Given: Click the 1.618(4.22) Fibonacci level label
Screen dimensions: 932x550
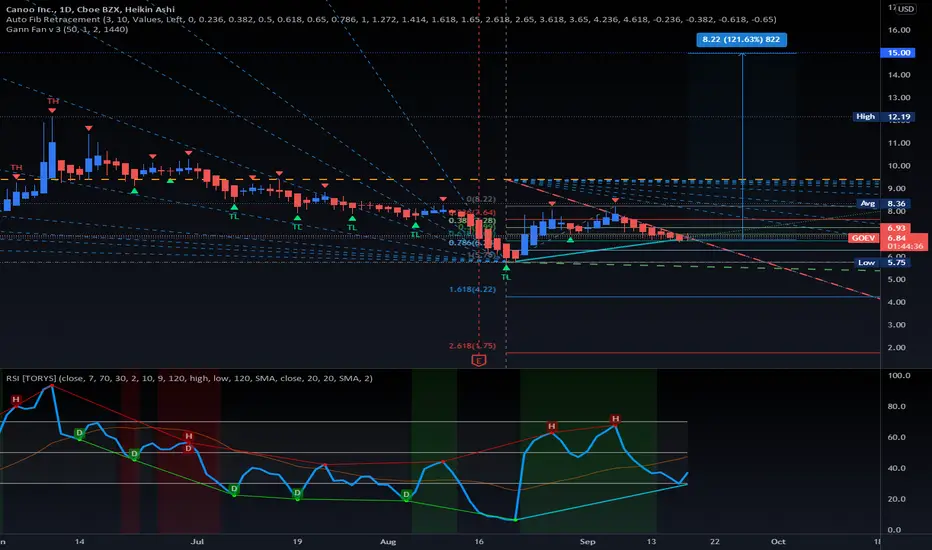Looking at the screenshot, I should coord(472,290).
